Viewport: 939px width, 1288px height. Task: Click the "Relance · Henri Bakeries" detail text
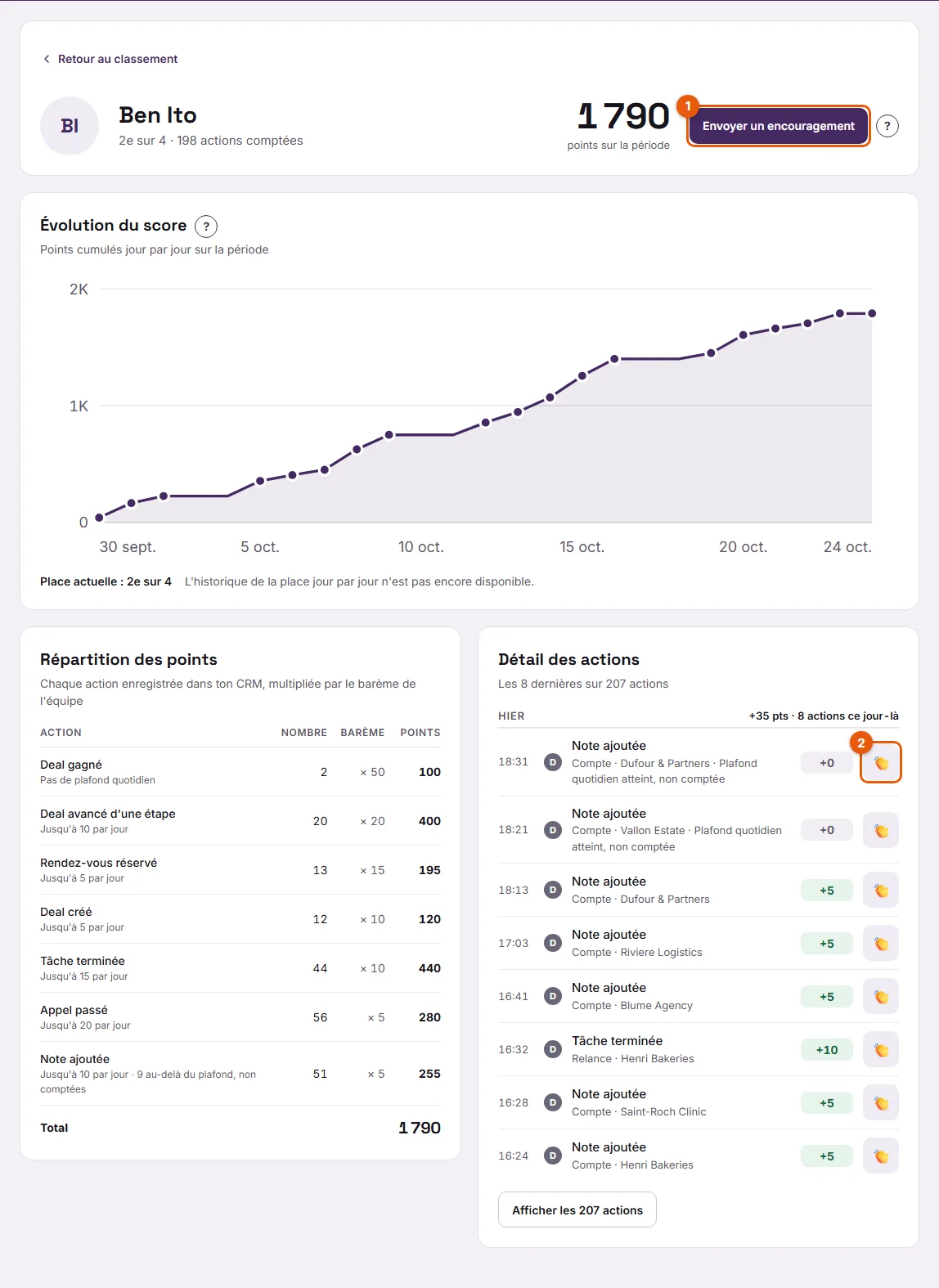633,1059
